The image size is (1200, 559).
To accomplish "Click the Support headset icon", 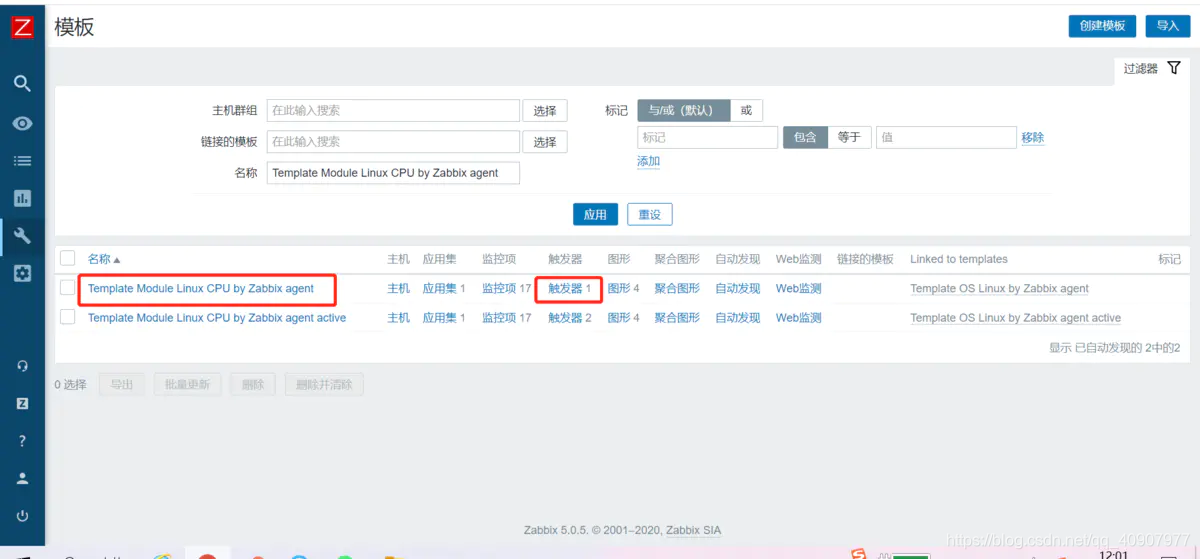I will pyautogui.click(x=22, y=366).
